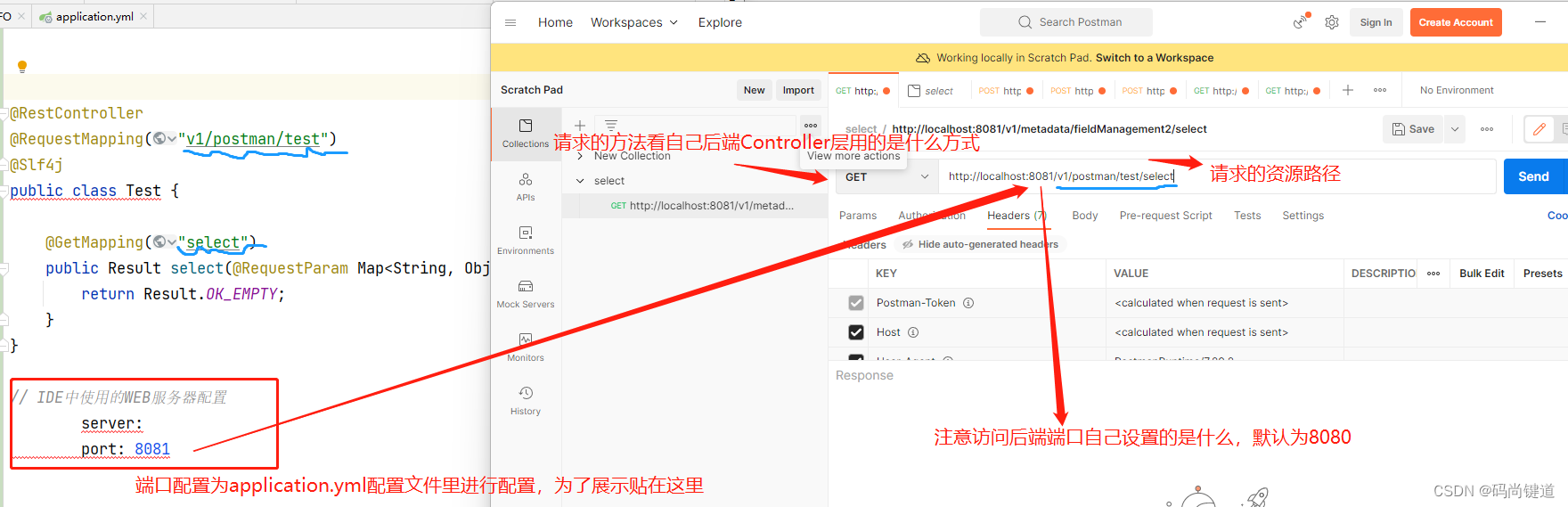This screenshot has width=1568, height=507.
Task: Go to Home in Postman
Action: pos(555,22)
